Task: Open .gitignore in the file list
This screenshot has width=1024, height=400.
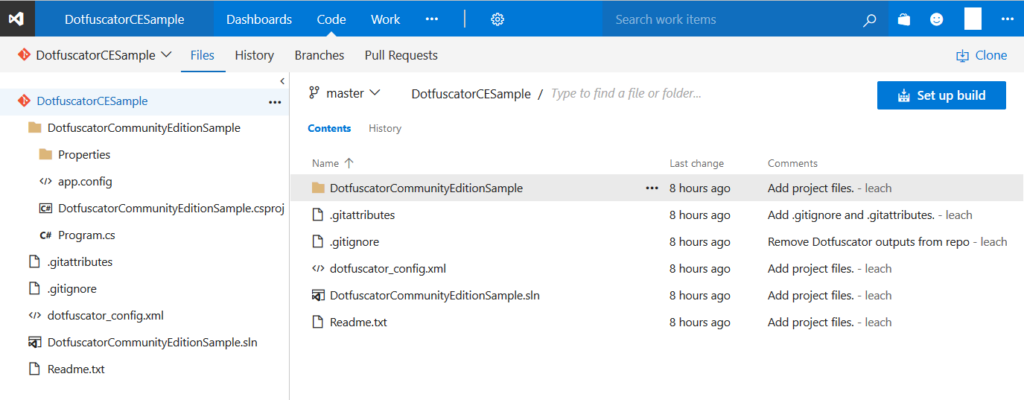Action: click(x=355, y=242)
